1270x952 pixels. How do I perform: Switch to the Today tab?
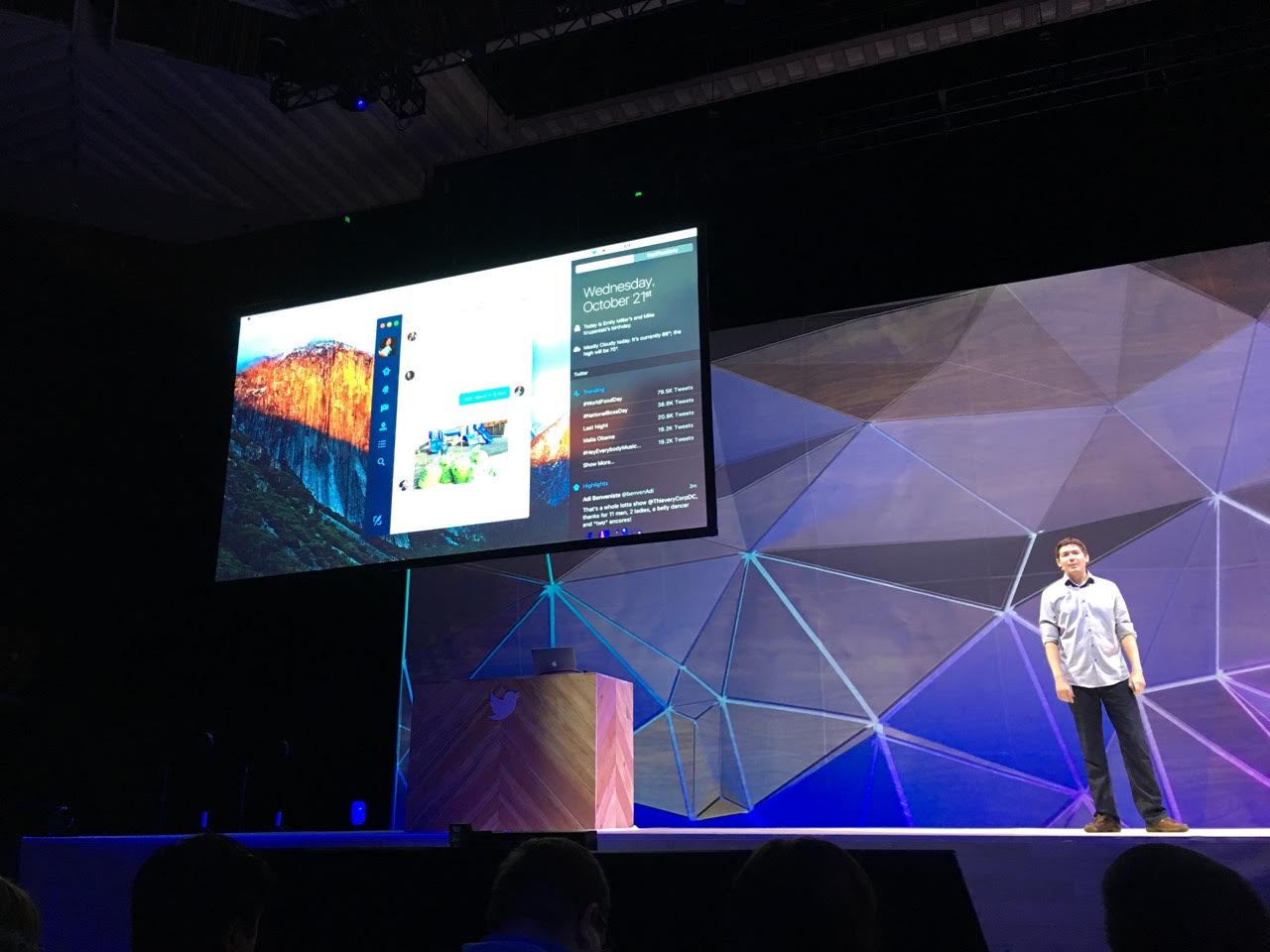[x=603, y=264]
